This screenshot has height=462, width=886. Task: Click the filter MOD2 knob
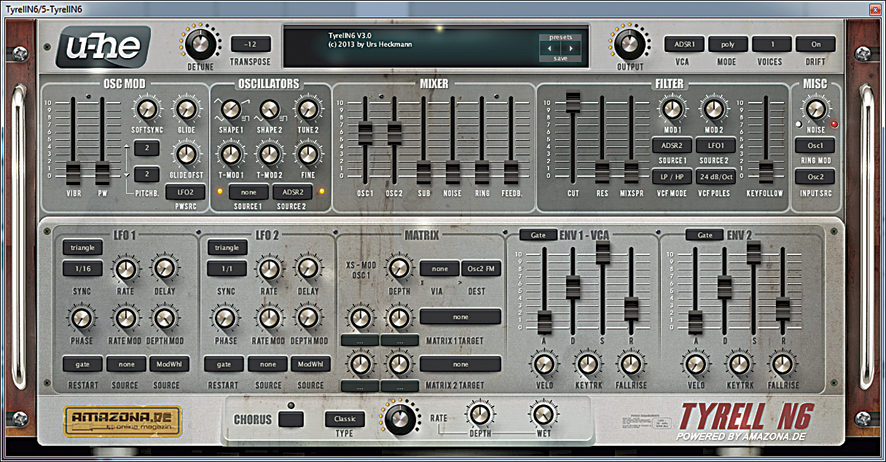click(x=713, y=110)
